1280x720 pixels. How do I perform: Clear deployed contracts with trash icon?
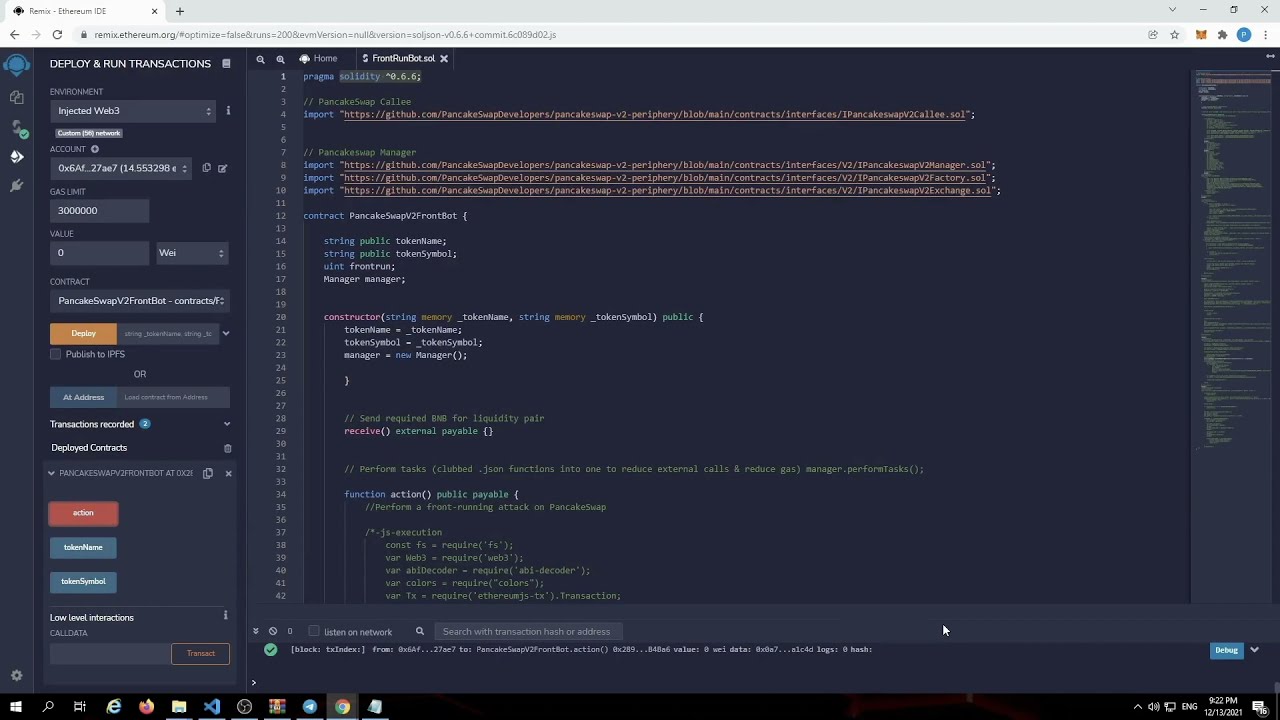click(227, 448)
